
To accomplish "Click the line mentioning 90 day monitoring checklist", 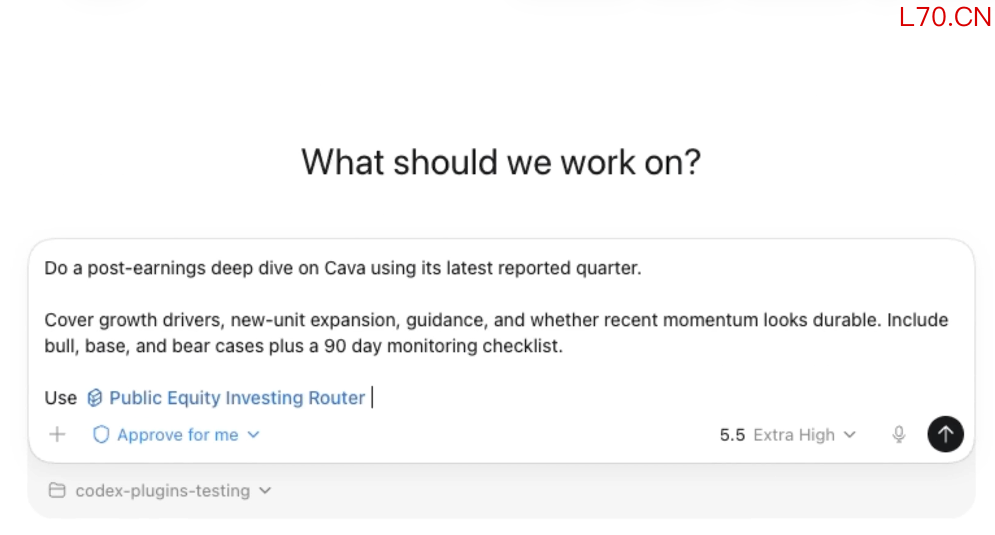I will (303, 346).
